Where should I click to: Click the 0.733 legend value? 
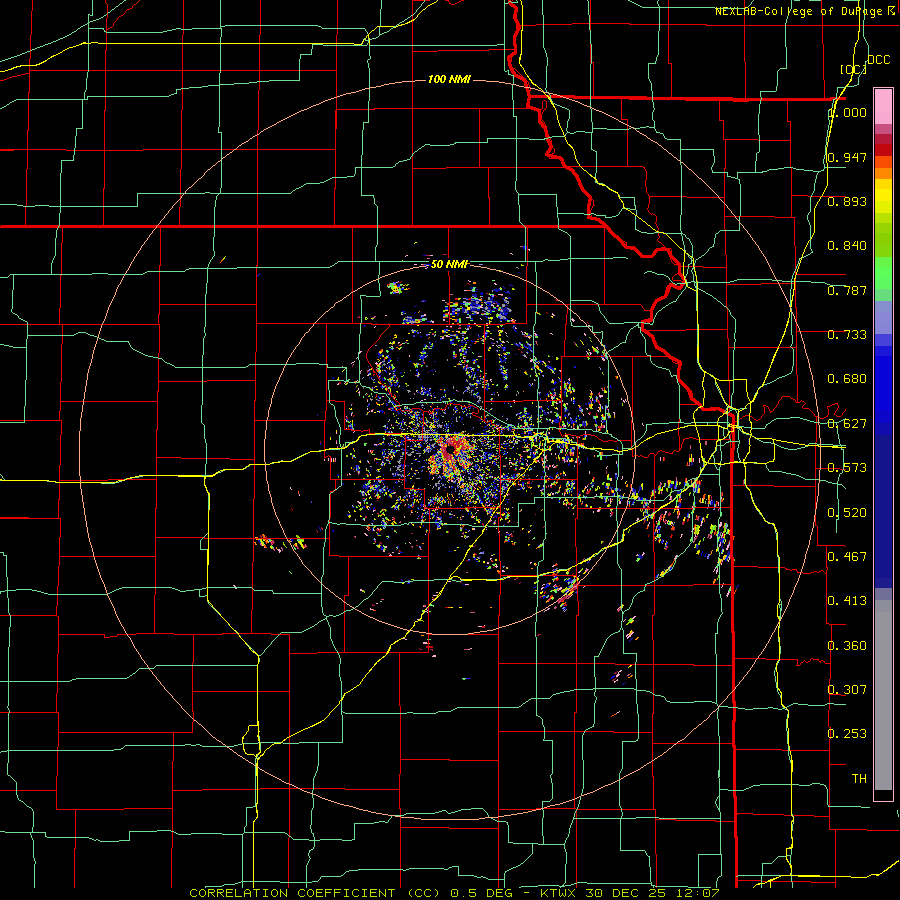[847, 335]
